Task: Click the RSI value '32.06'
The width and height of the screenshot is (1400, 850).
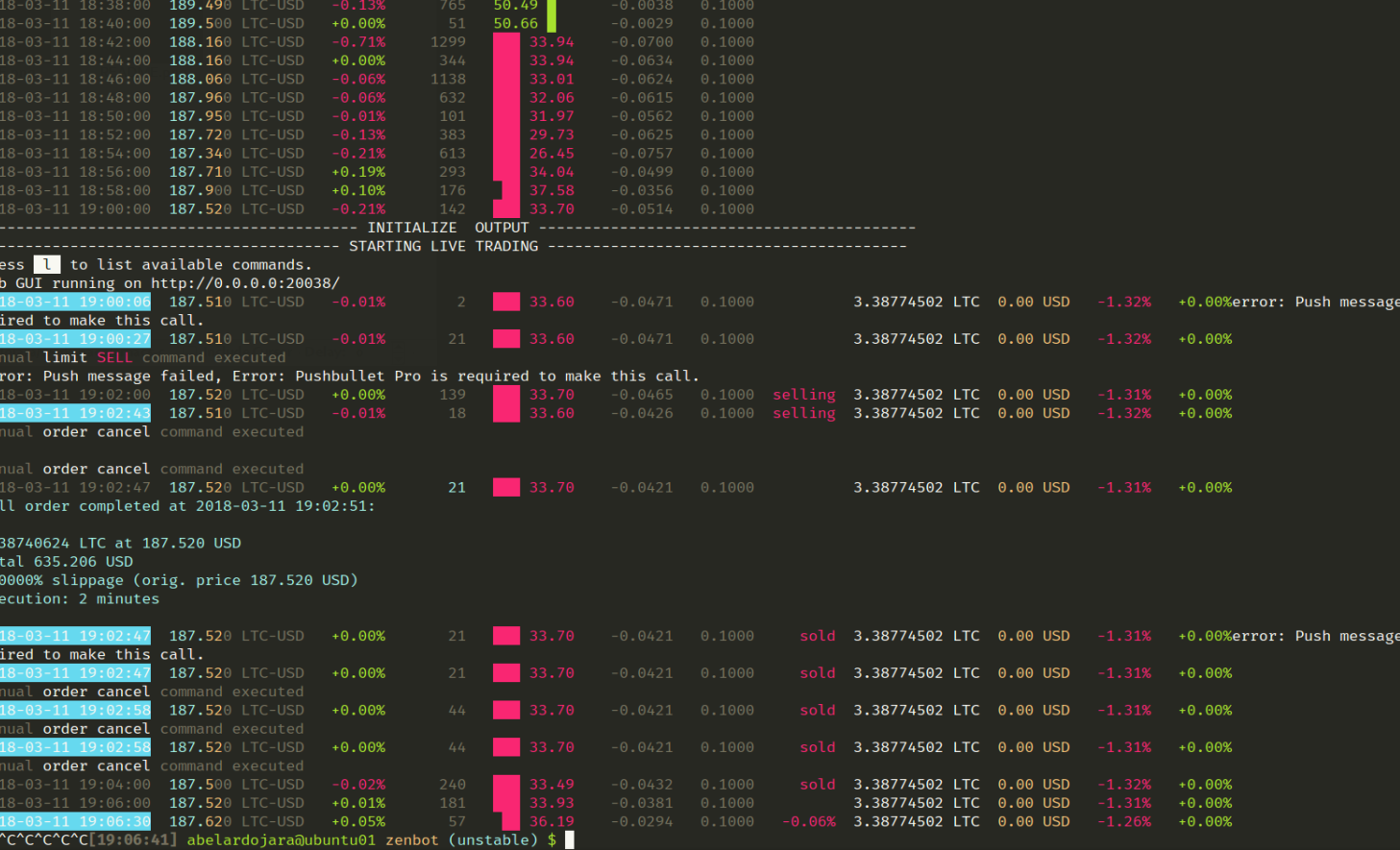Action: 552,98
